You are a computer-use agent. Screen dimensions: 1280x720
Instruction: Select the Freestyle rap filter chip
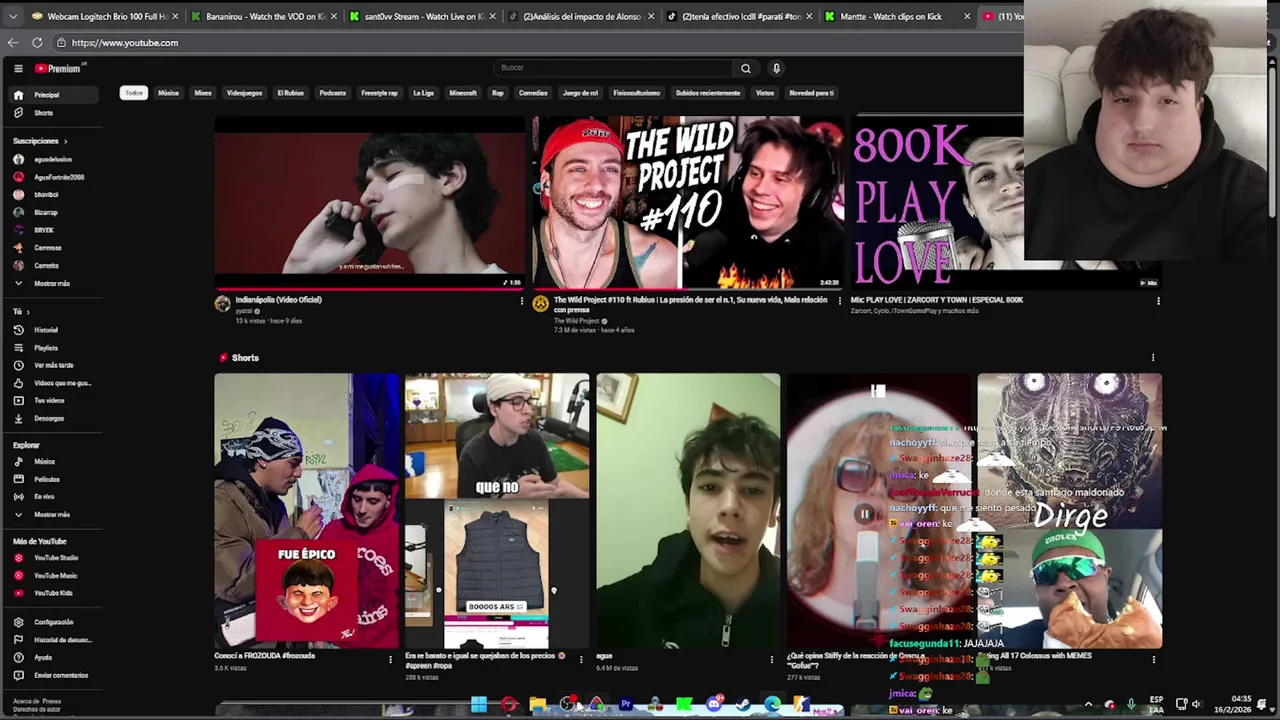pos(379,93)
